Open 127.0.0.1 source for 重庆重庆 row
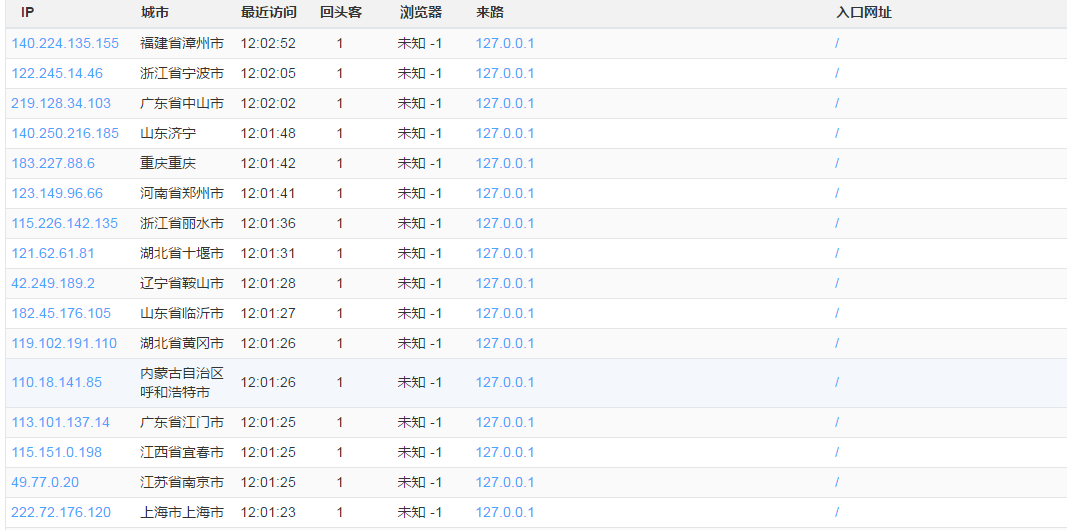This screenshot has height=530, width=1067. point(505,163)
